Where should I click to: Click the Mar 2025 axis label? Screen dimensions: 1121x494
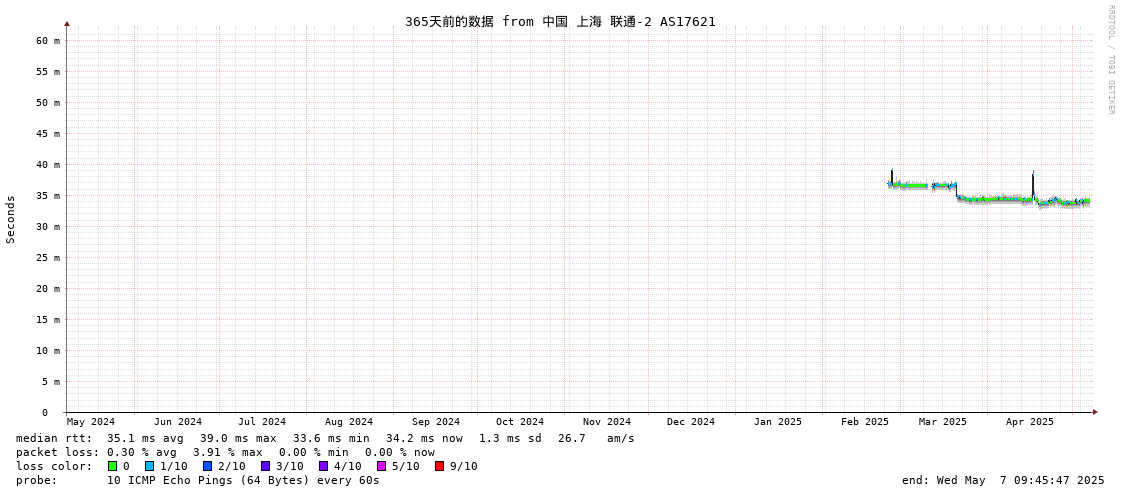coord(942,422)
